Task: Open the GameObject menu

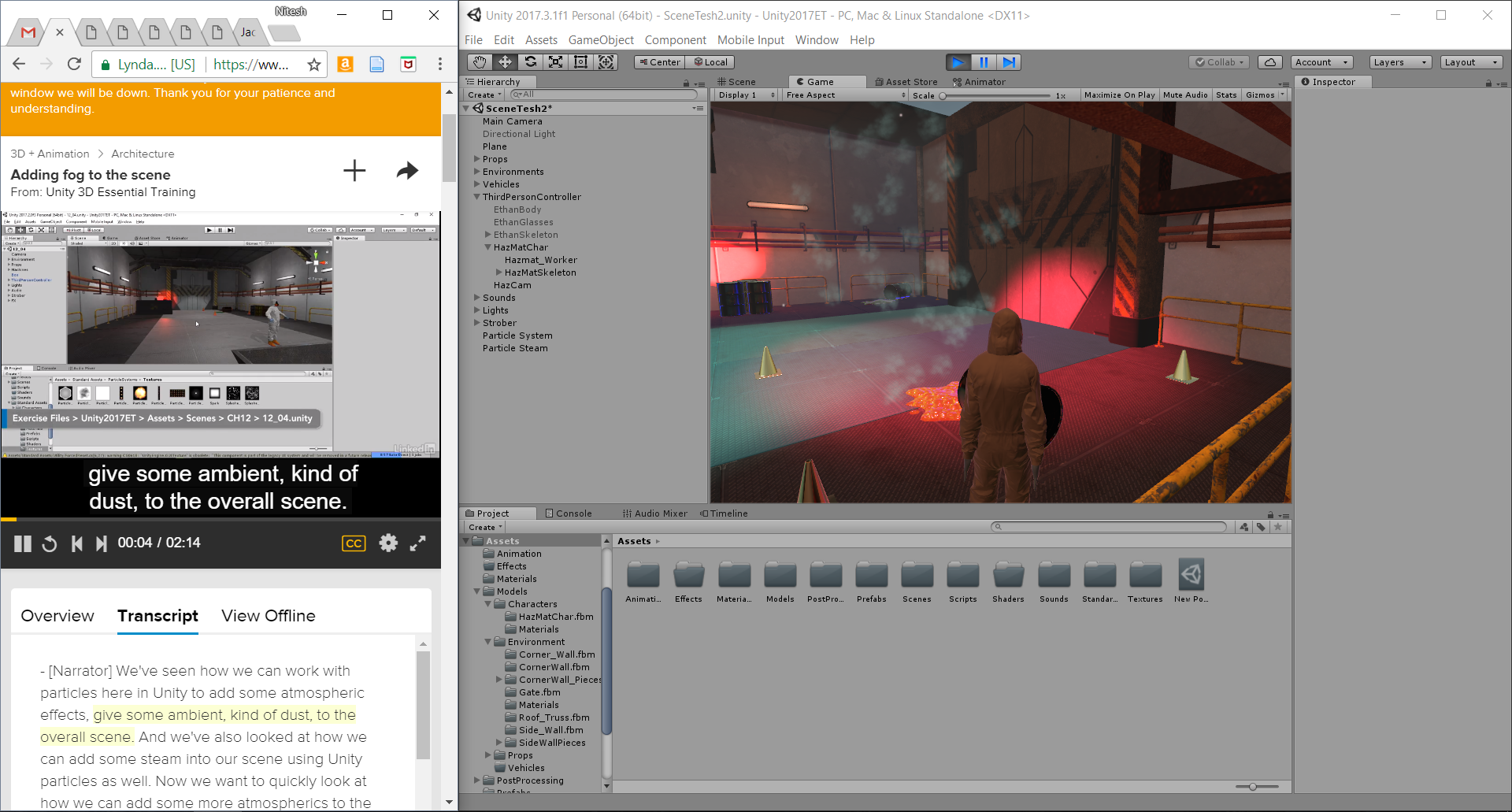Action: tap(601, 40)
